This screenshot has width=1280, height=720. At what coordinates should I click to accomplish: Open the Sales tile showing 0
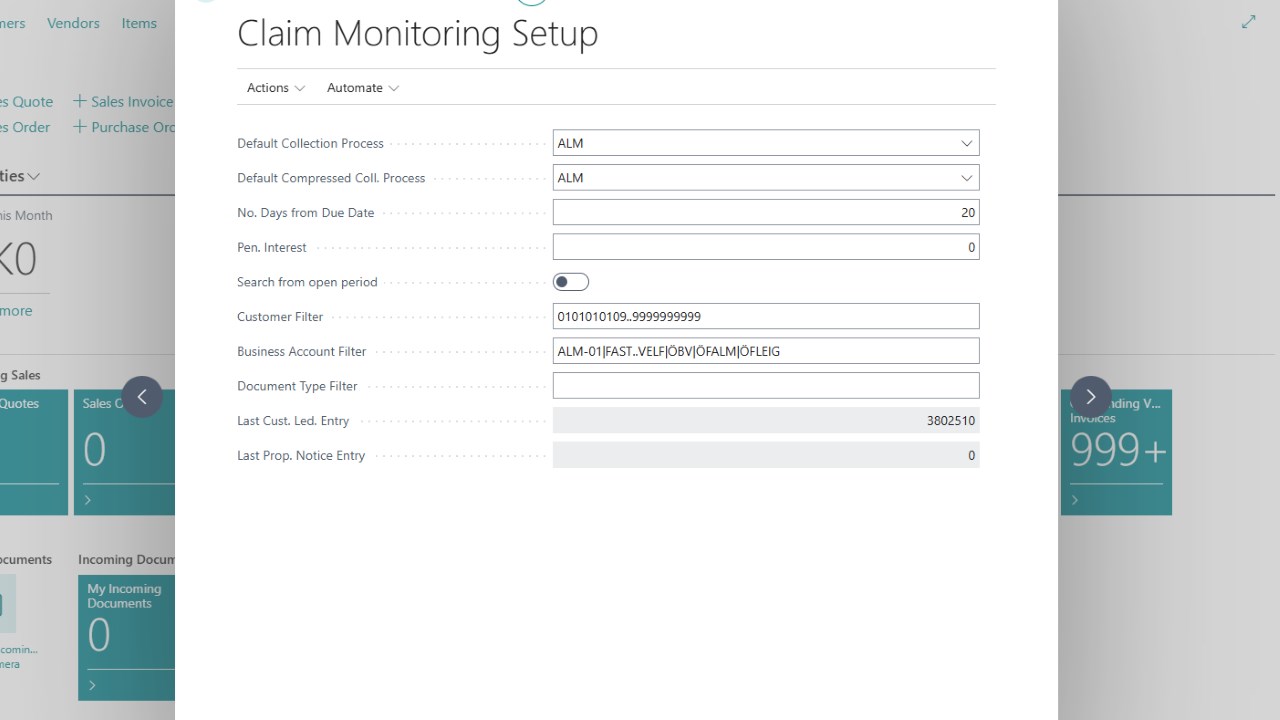(x=124, y=452)
